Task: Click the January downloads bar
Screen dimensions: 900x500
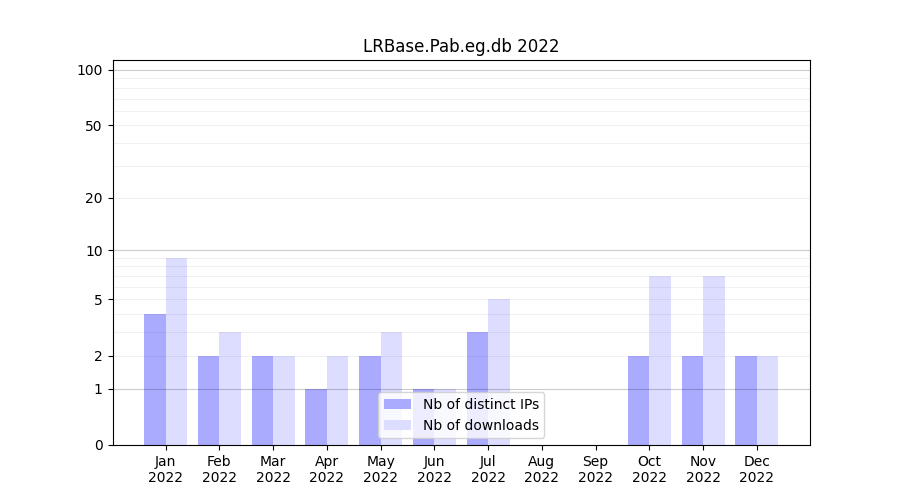Action: coord(176,351)
